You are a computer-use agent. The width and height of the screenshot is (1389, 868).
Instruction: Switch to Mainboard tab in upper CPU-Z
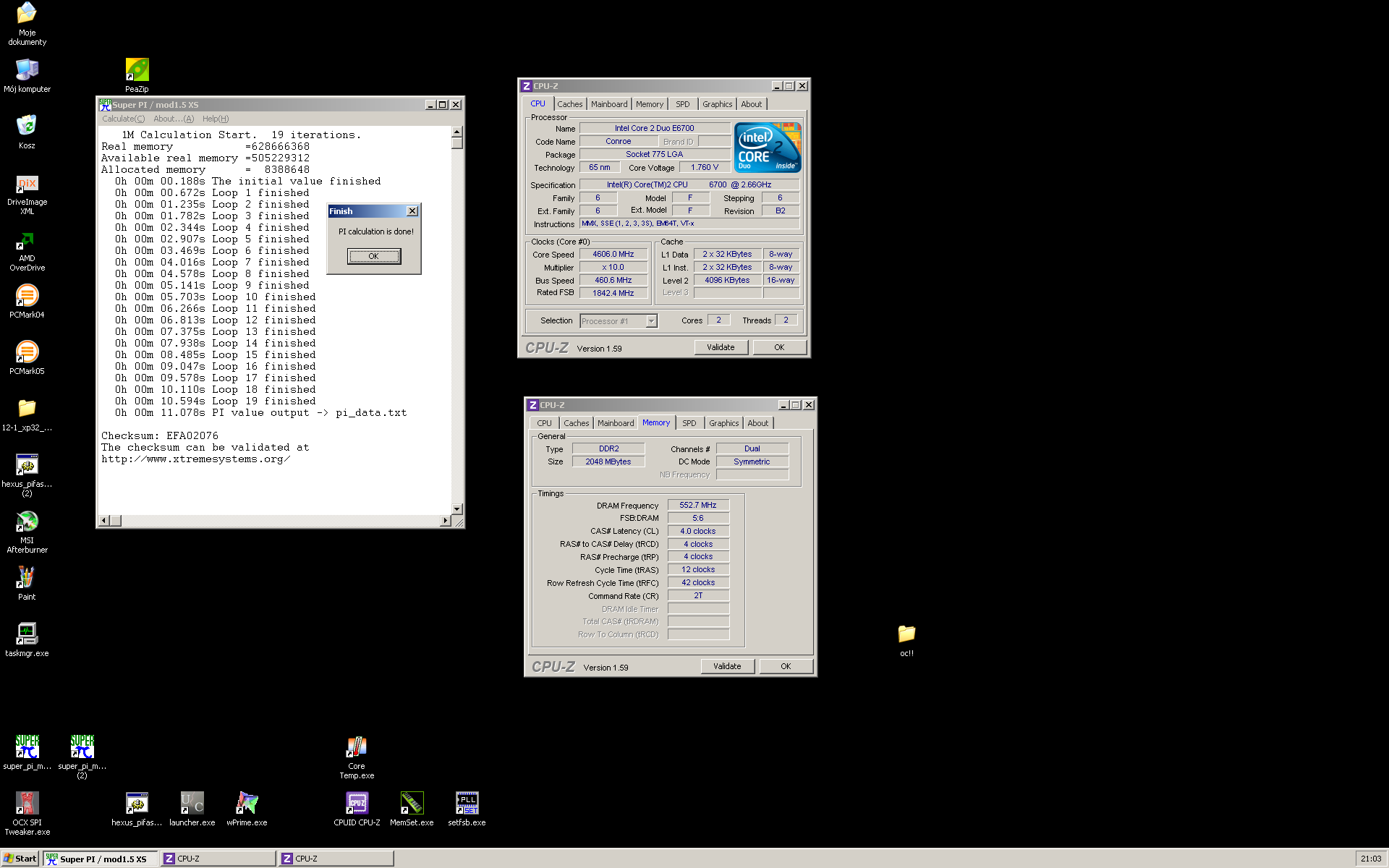[x=609, y=104]
